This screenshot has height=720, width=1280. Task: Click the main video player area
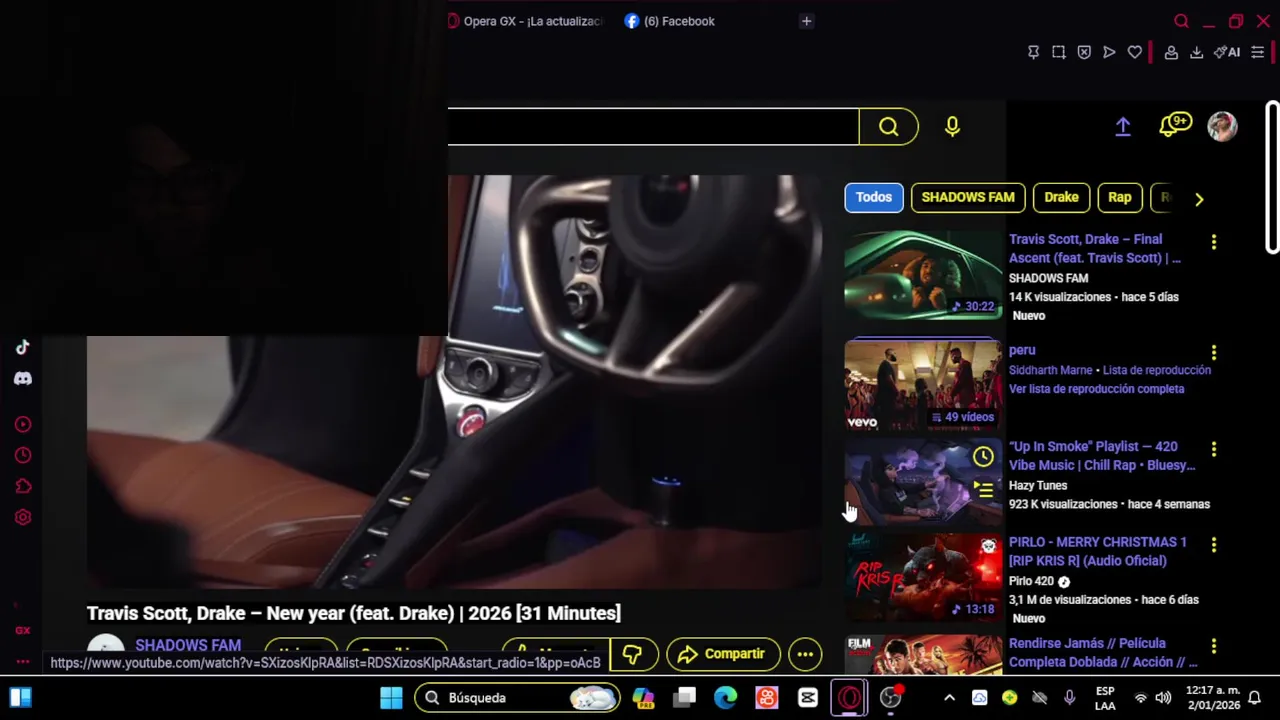[454, 382]
